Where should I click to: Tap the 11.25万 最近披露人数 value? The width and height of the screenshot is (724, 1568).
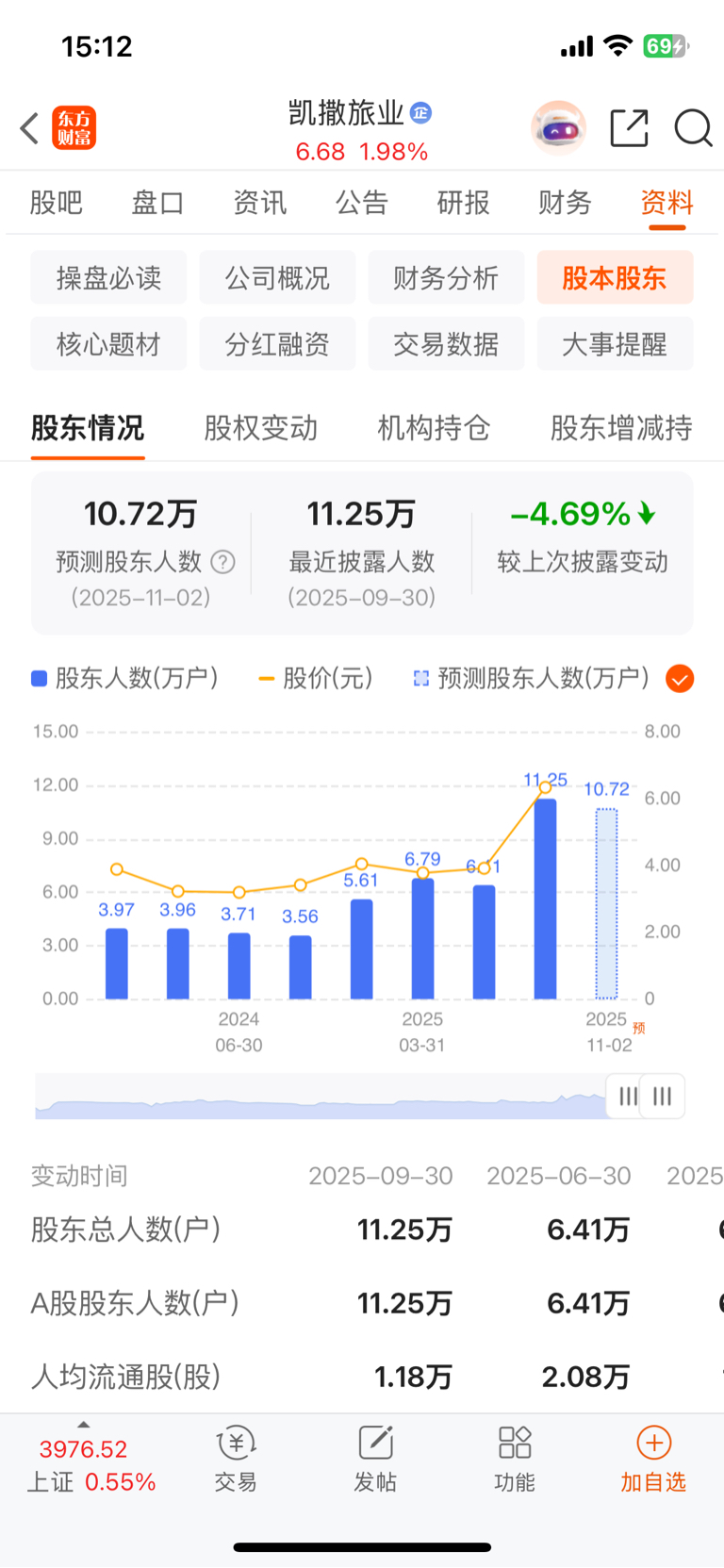click(361, 514)
